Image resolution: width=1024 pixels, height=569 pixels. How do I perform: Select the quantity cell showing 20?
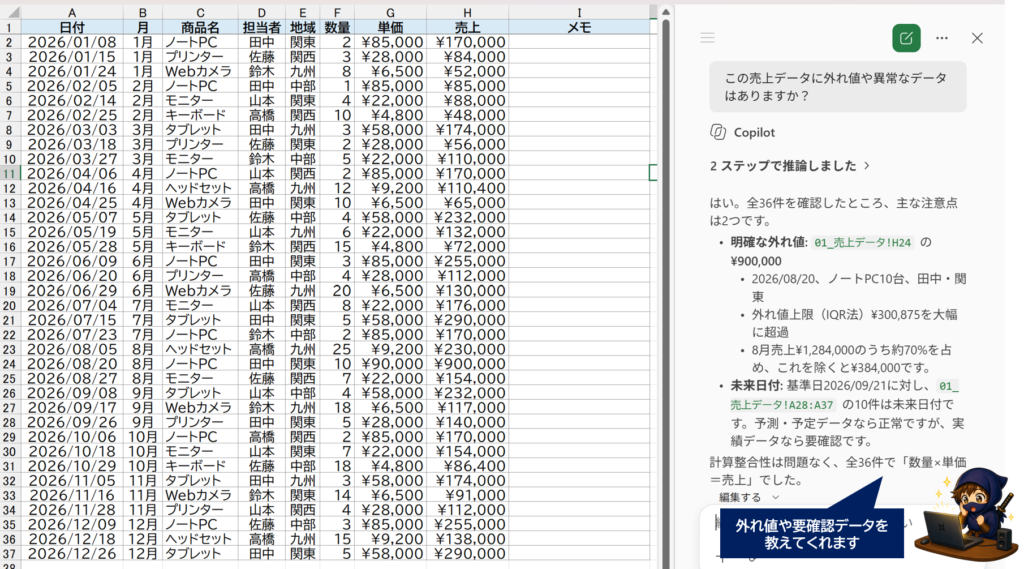337,291
